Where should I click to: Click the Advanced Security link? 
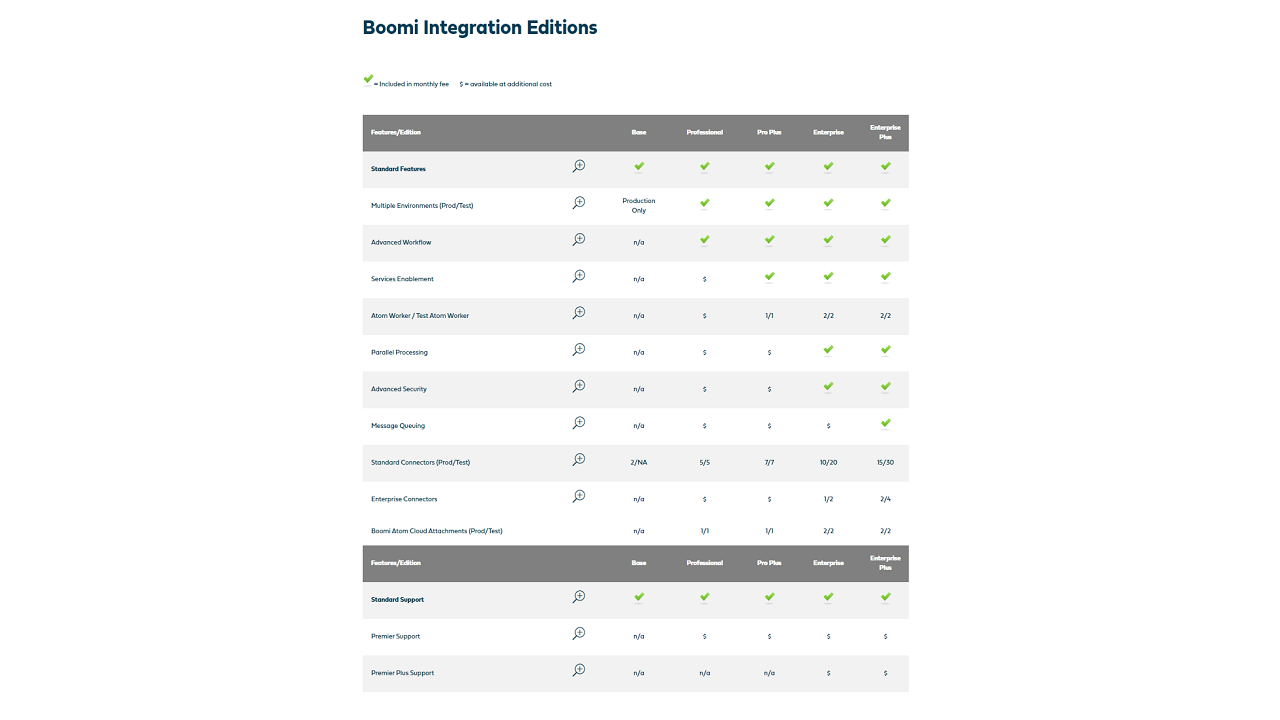(399, 389)
